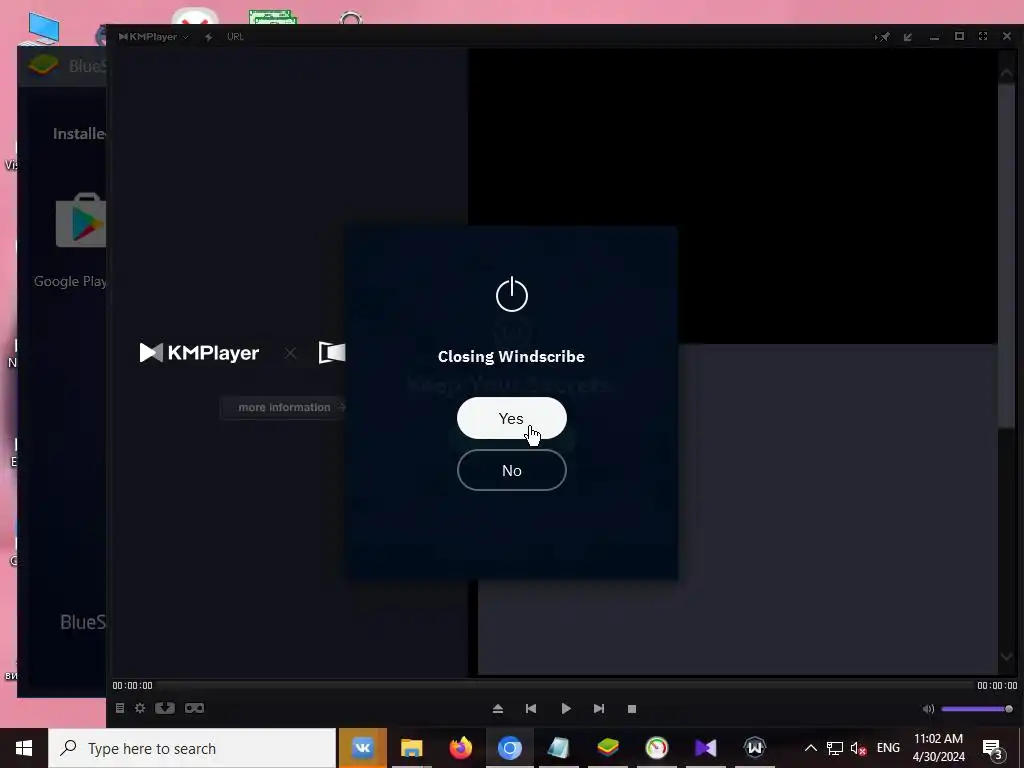Open VK app from the taskbar
This screenshot has height=768, width=1024.
(362, 748)
